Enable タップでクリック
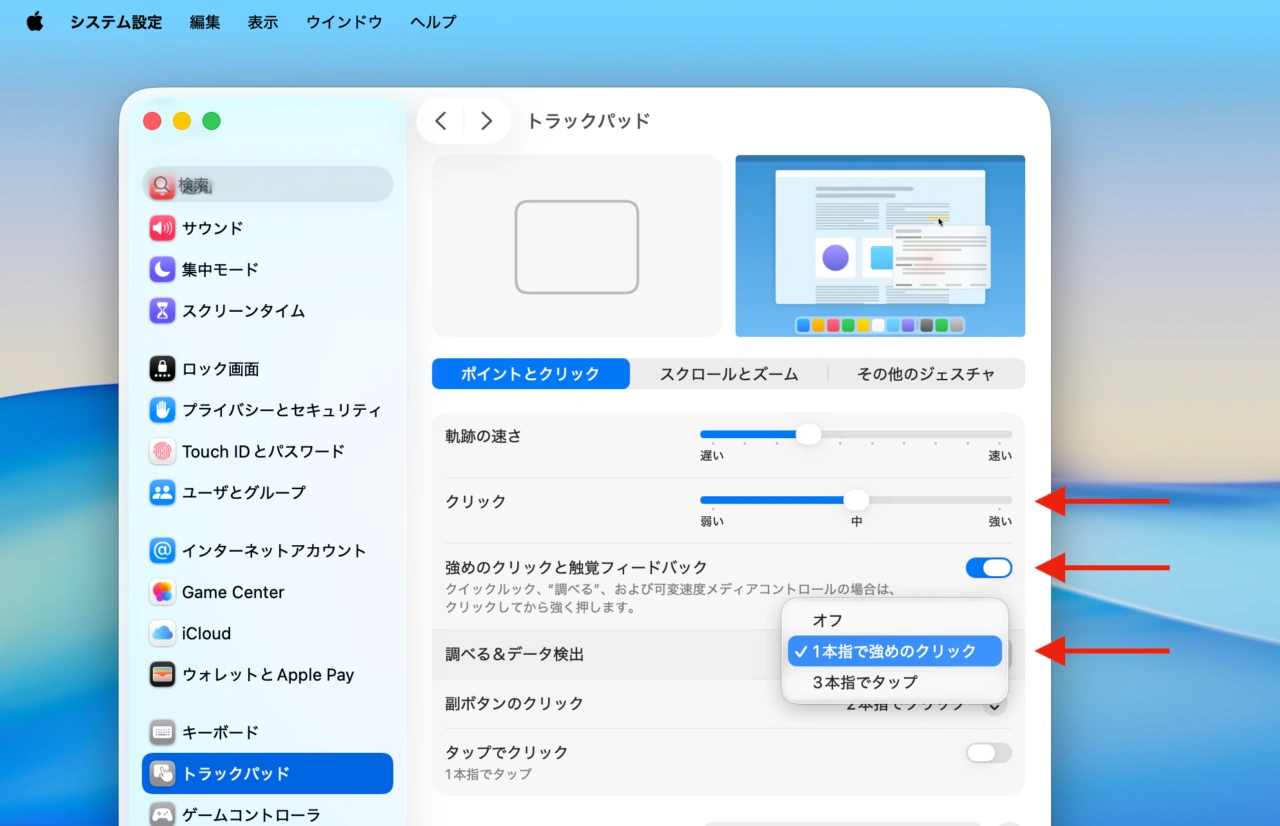This screenshot has width=1280, height=826. pyautogui.click(x=989, y=752)
